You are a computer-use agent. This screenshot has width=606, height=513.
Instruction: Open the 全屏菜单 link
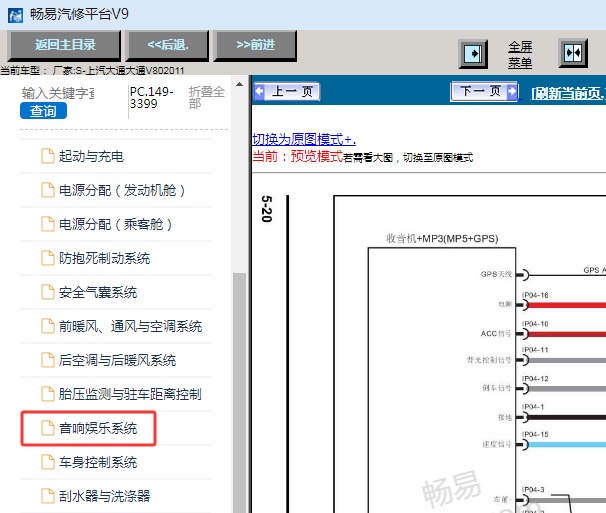[x=520, y=55]
